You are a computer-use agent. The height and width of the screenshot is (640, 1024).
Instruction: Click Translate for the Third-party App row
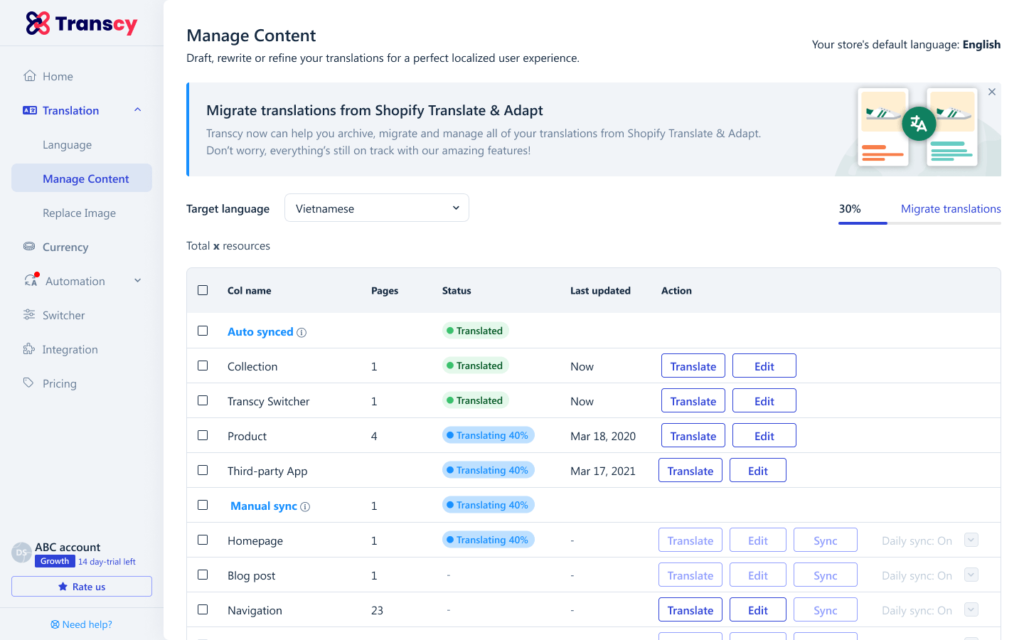pyautogui.click(x=690, y=470)
